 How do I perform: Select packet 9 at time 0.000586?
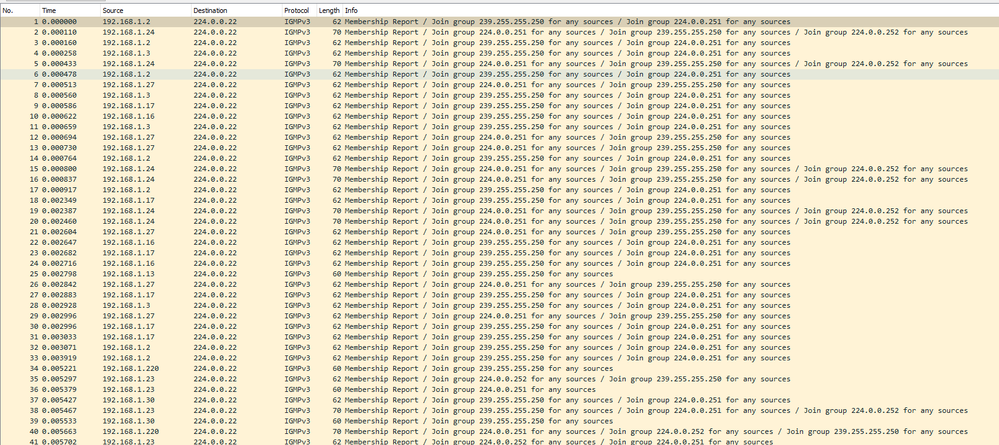500,106
